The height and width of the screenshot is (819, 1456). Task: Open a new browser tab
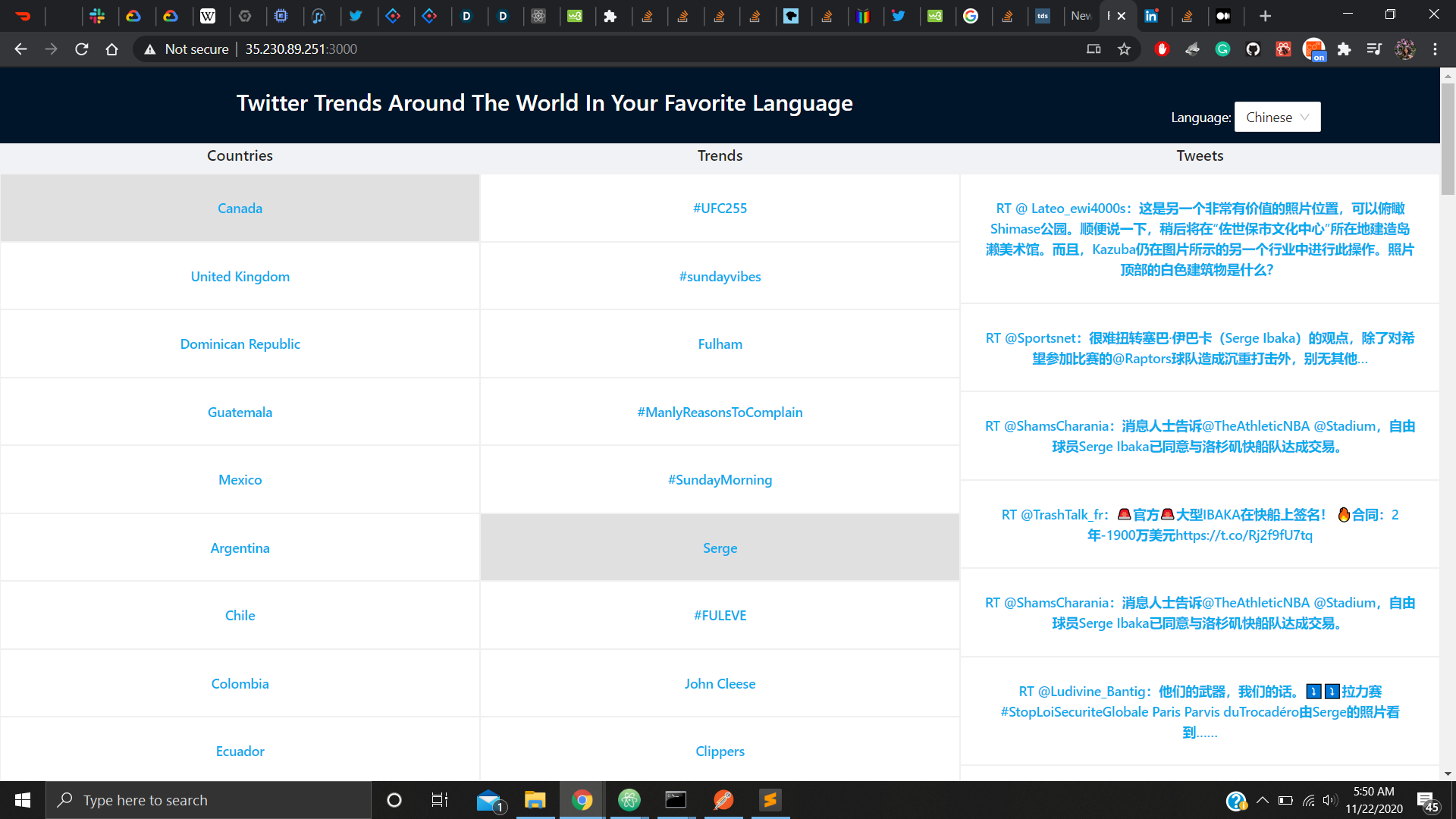tap(1265, 16)
